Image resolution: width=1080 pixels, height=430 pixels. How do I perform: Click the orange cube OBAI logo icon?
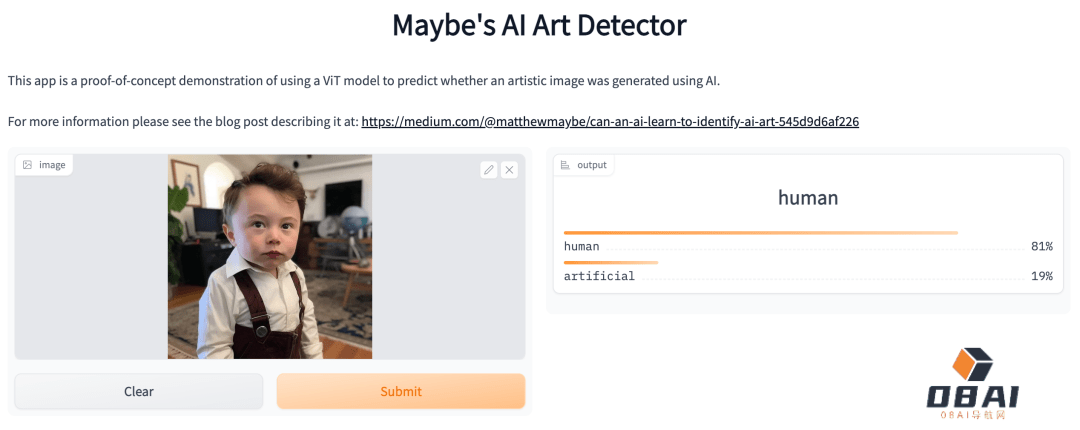click(x=972, y=364)
